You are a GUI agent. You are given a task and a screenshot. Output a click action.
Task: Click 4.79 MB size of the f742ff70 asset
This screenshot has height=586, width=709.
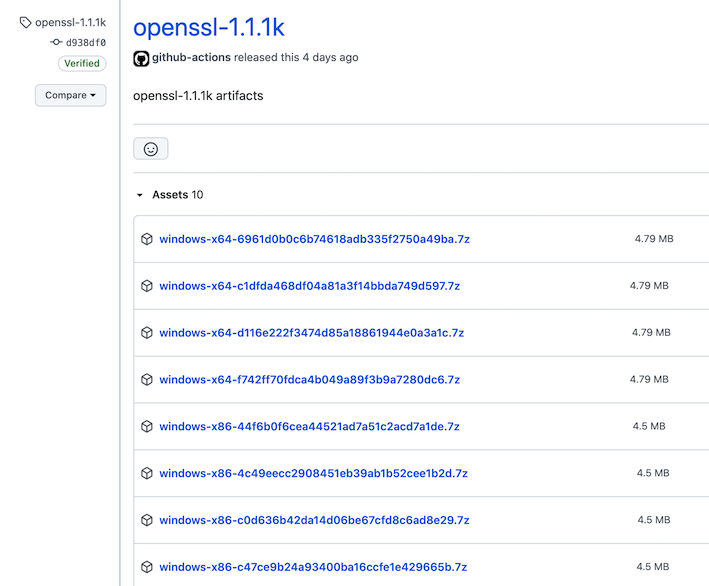[x=649, y=379]
